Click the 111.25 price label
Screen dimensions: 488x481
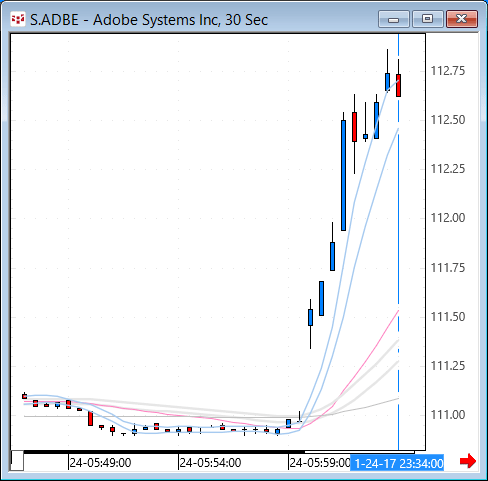click(448, 366)
